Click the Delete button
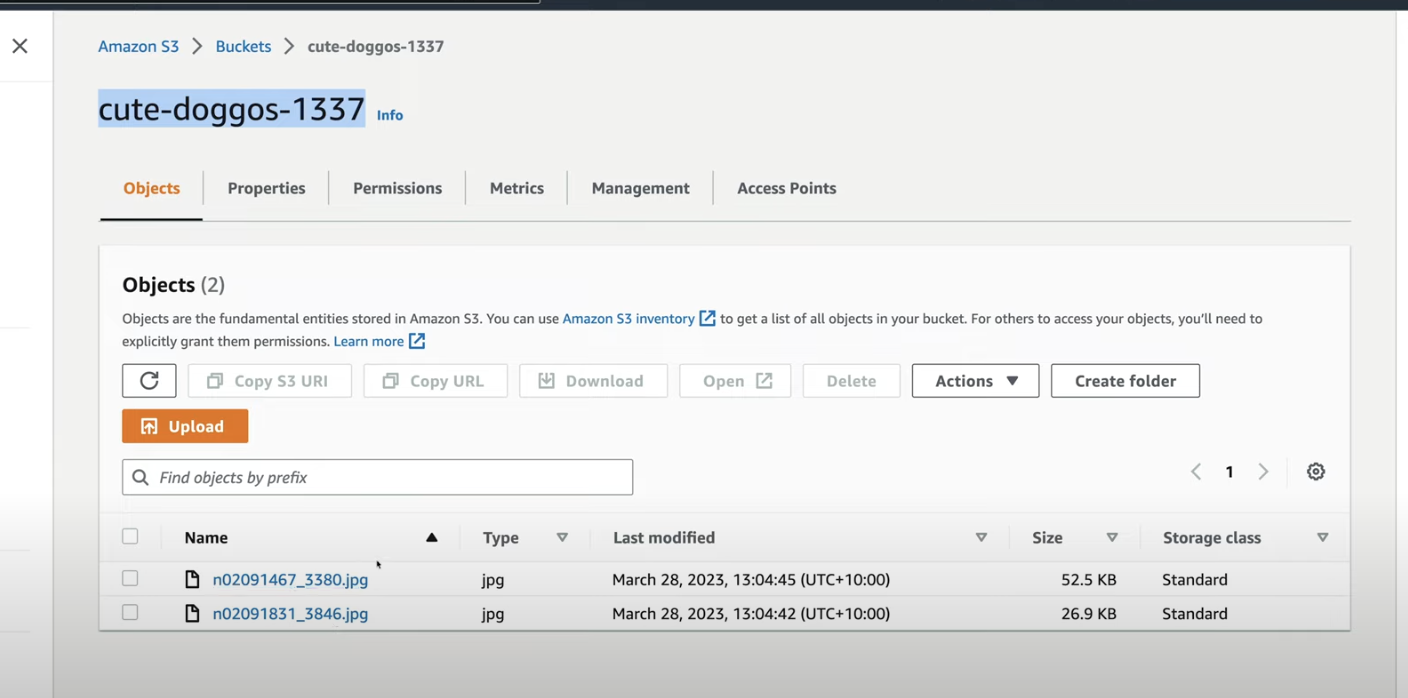 (851, 381)
